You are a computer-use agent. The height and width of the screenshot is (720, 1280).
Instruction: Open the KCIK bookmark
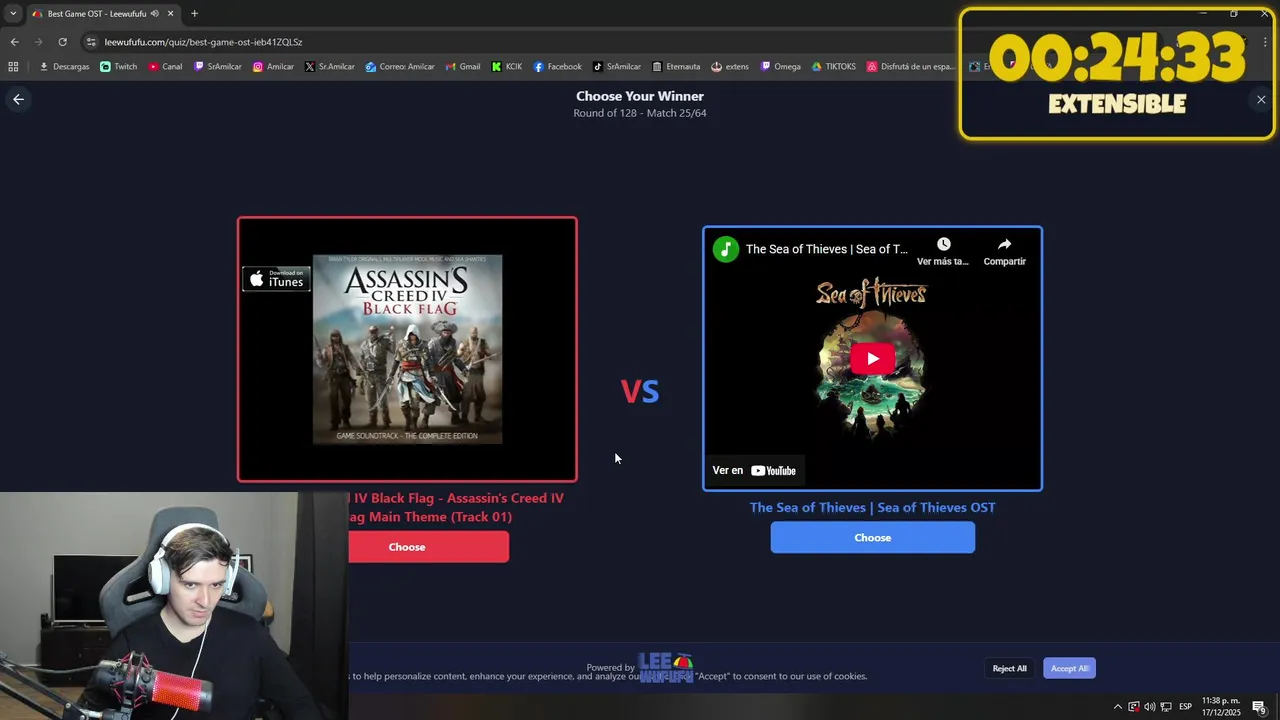[x=507, y=67]
